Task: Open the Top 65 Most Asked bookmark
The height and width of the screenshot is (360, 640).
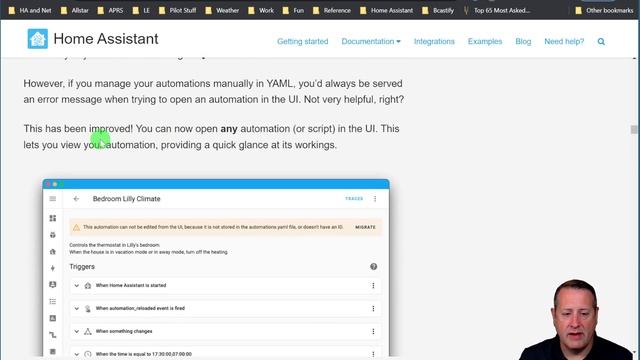Action: pyautogui.click(x=497, y=11)
